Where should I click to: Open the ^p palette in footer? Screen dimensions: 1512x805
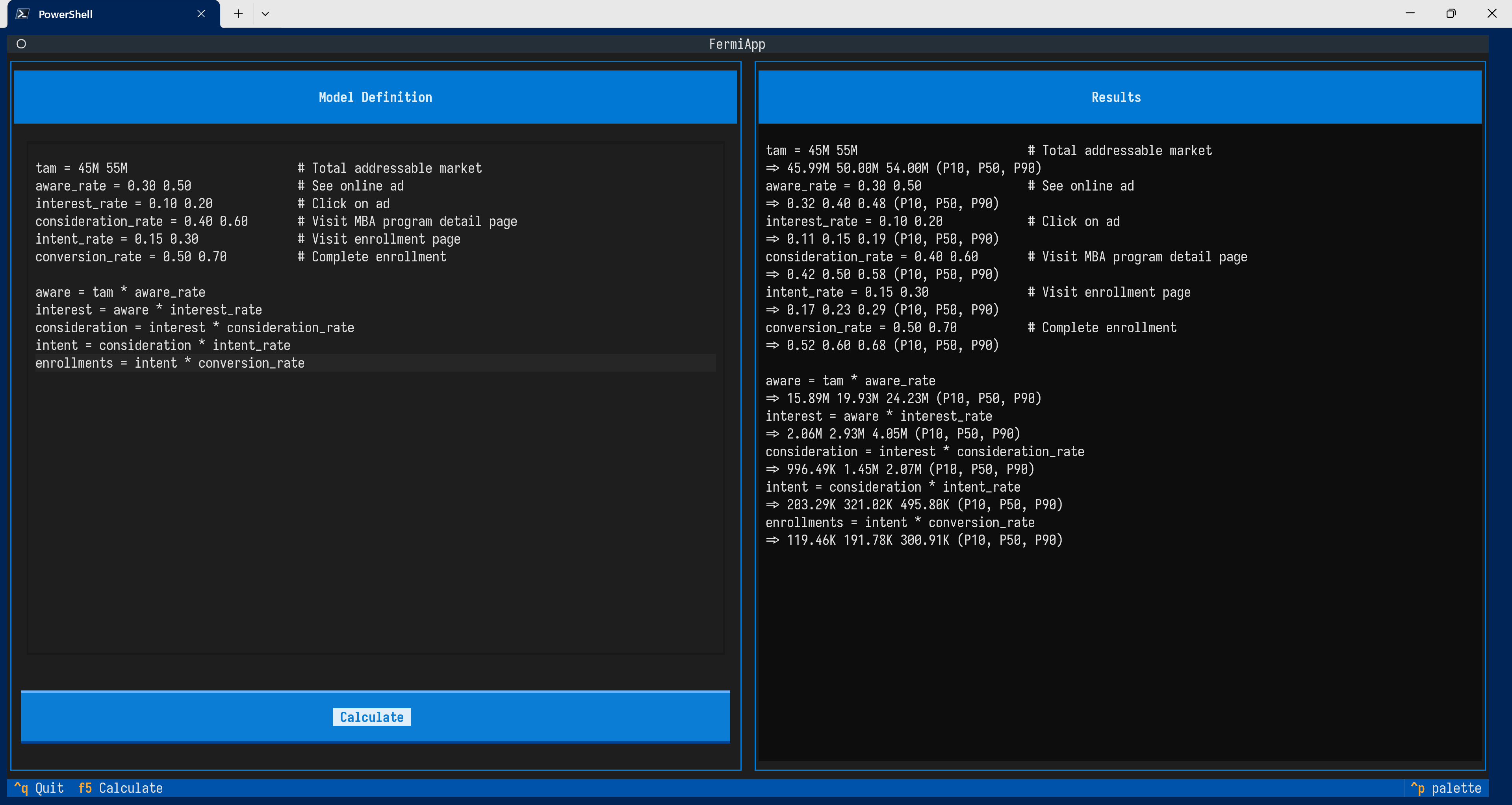tap(1446, 788)
